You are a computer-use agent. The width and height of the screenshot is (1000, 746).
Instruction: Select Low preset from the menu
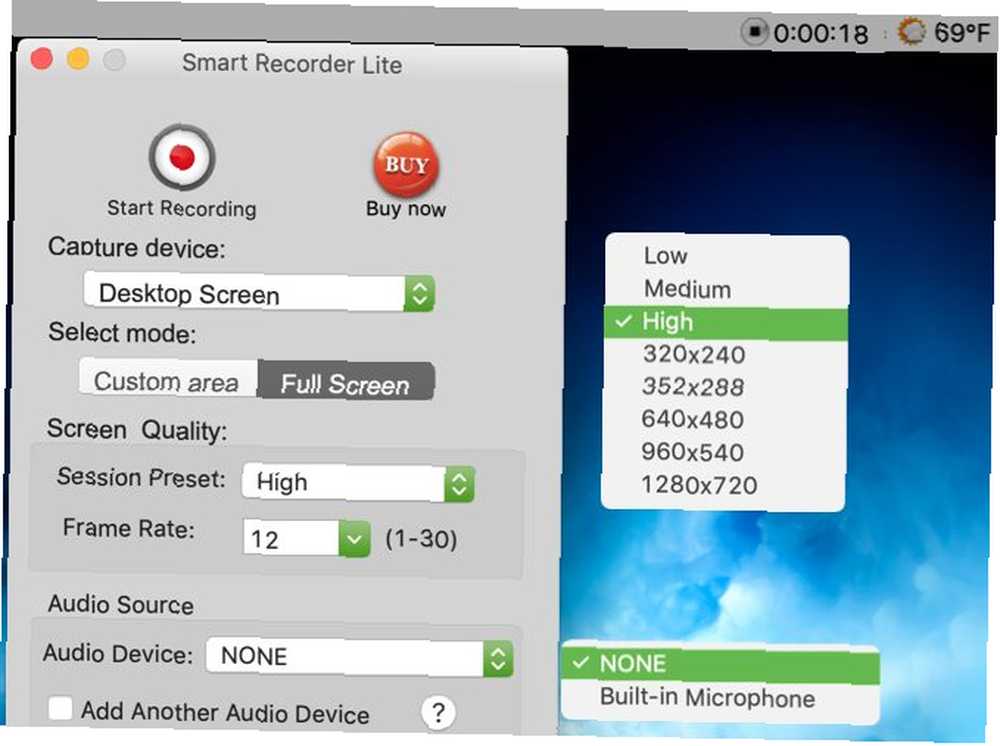[726, 255]
